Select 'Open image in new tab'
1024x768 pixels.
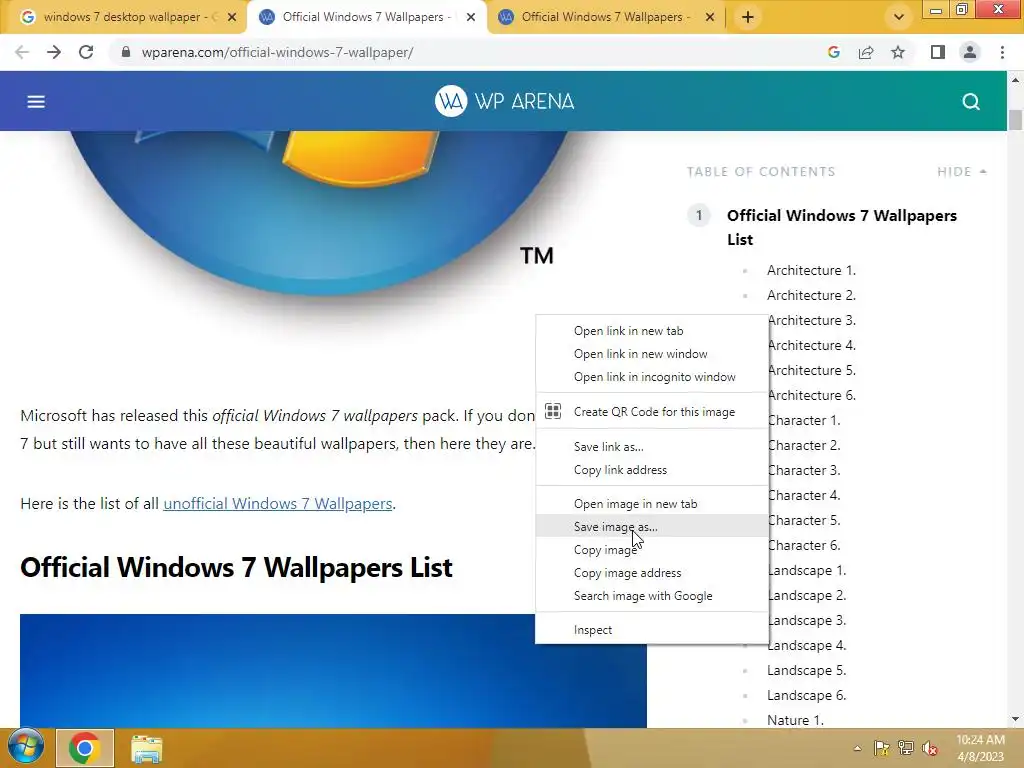tap(652, 504)
